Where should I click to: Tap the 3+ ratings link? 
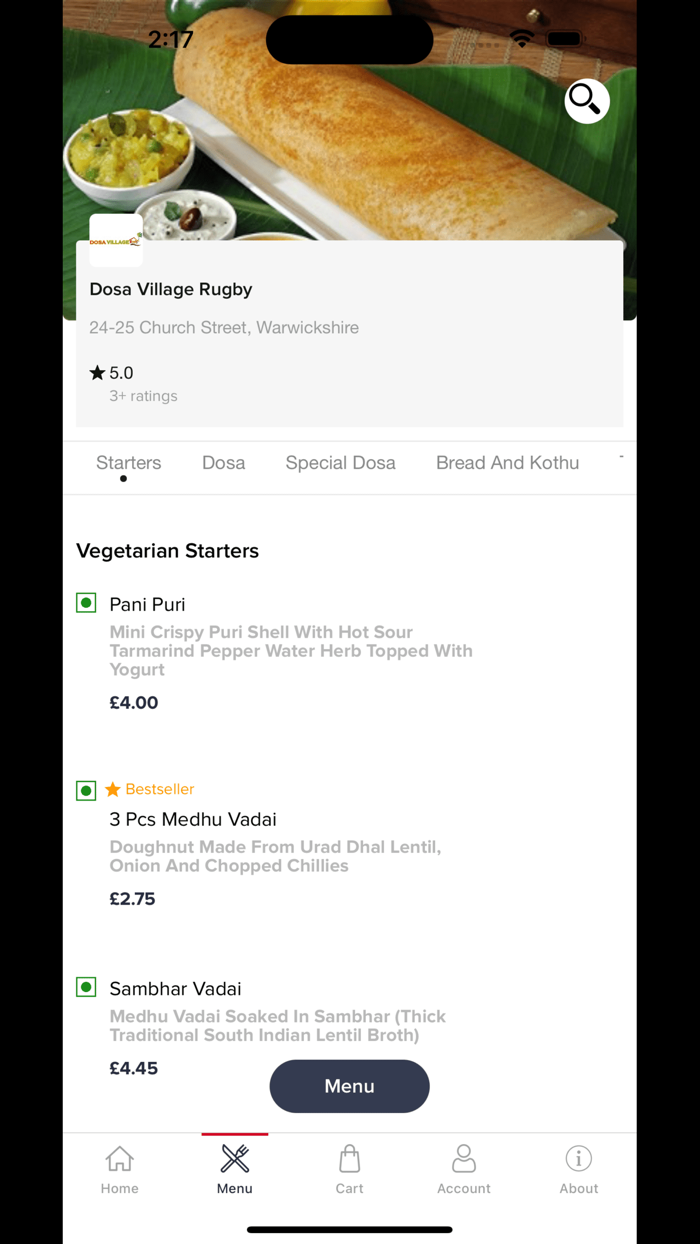[143, 395]
